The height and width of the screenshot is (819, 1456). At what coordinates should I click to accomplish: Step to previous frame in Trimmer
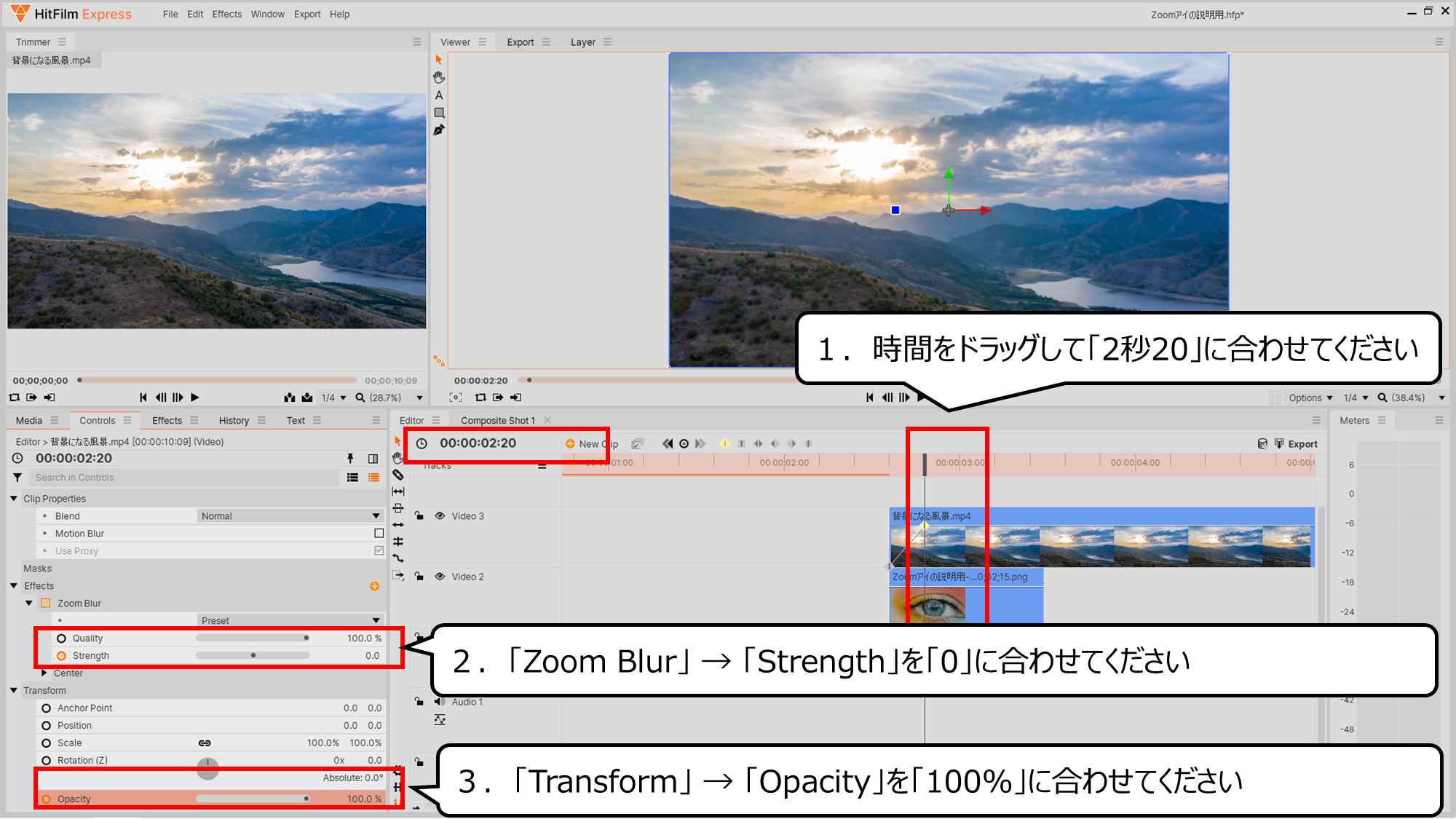[161, 397]
